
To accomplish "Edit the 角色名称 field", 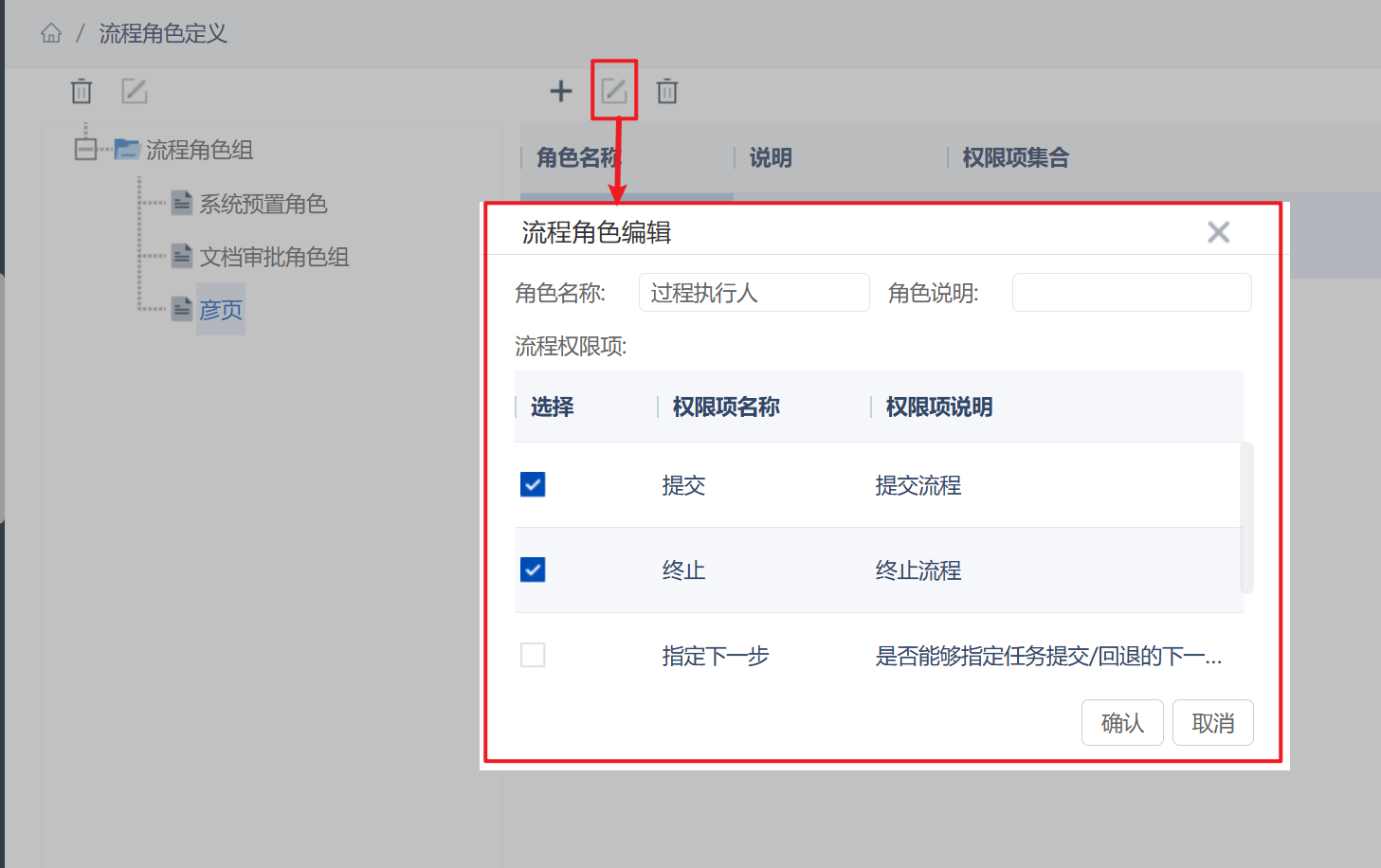I will 754,293.
